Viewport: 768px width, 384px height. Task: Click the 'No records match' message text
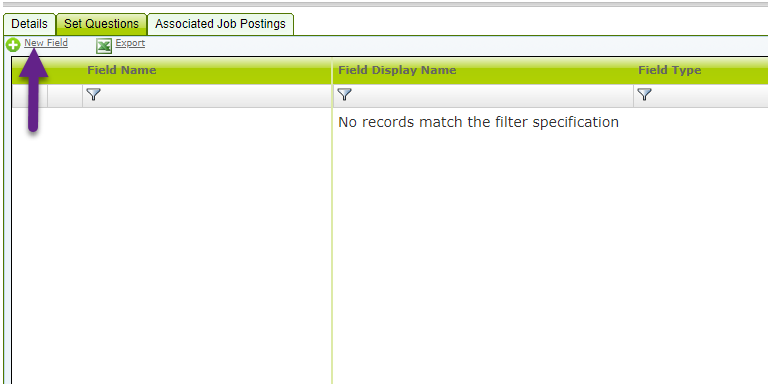(x=479, y=122)
